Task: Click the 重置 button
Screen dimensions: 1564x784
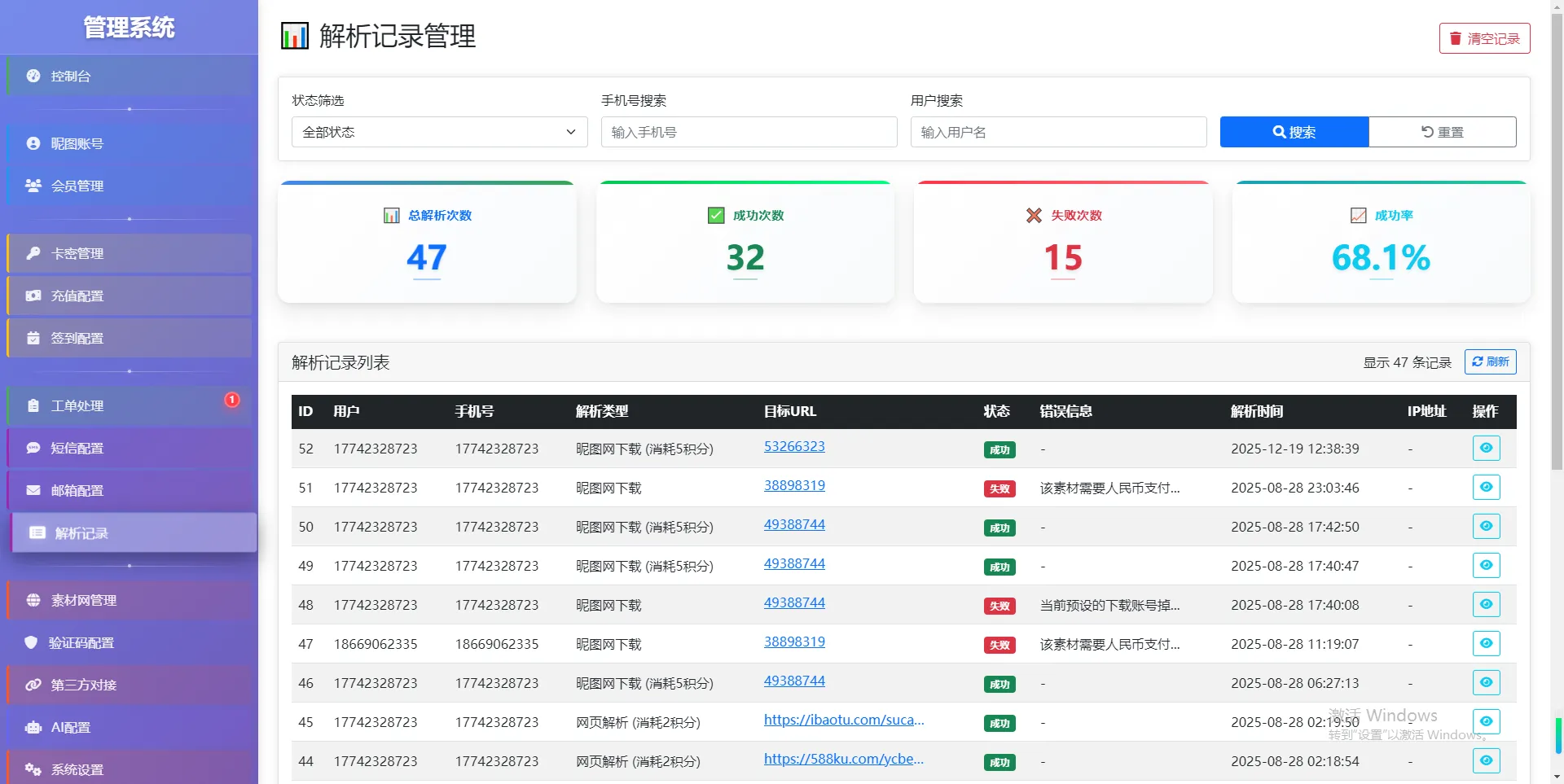Action: coord(1442,132)
